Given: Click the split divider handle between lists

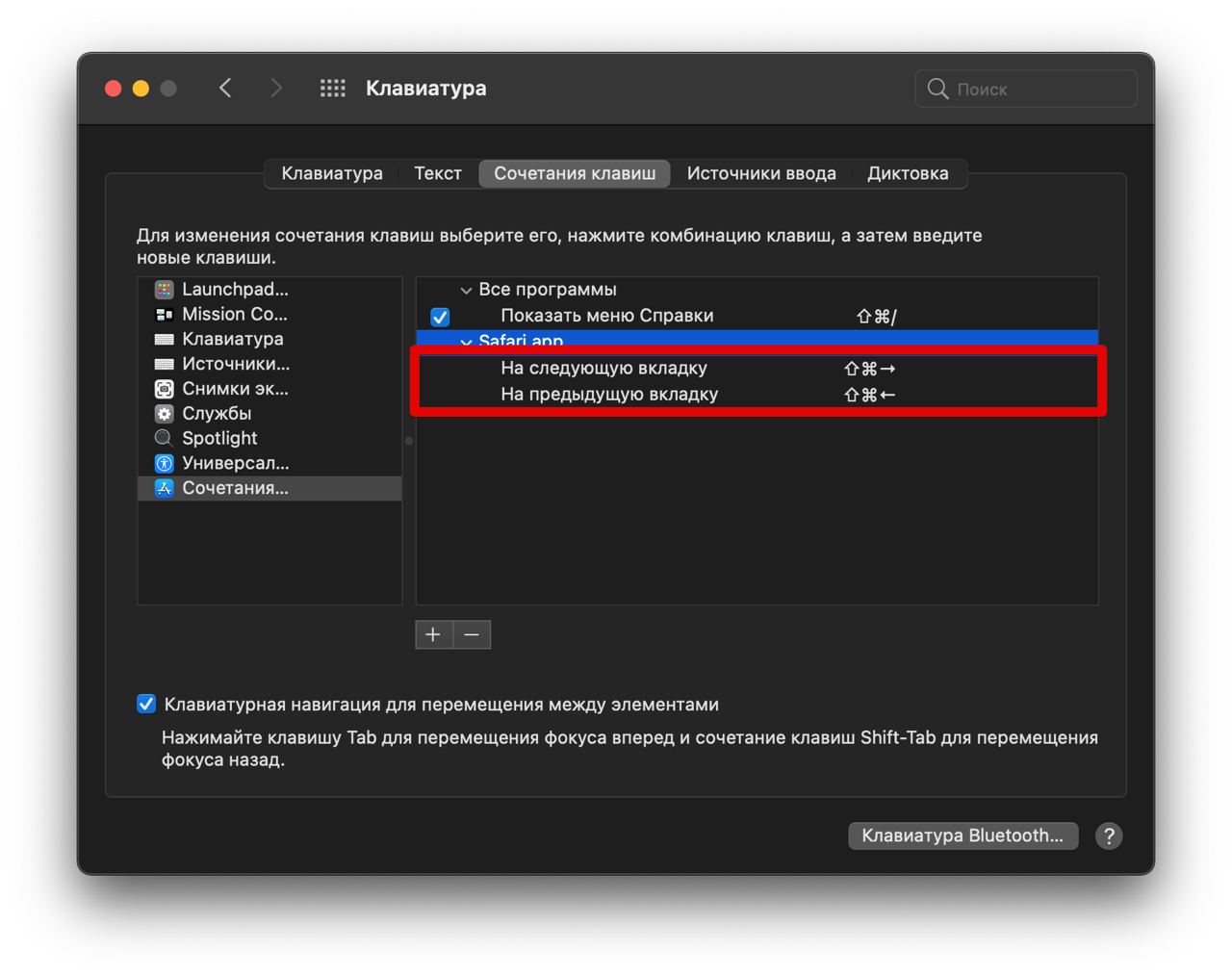Looking at the screenshot, I should 409,441.
